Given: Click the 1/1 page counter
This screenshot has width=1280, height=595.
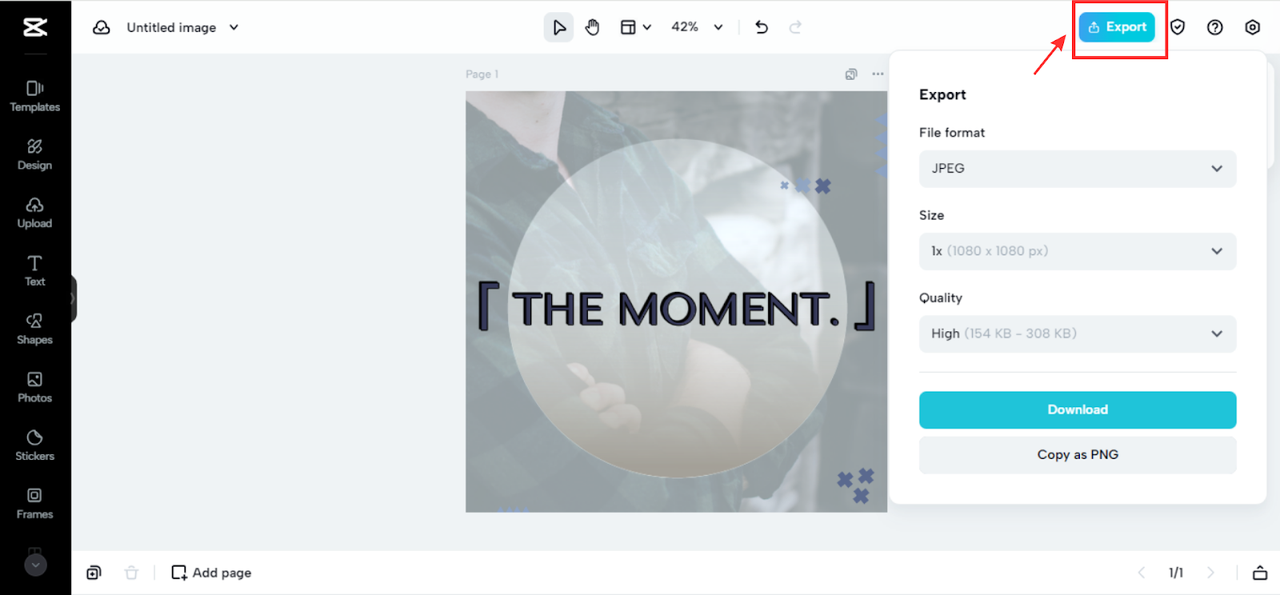Looking at the screenshot, I should (1176, 573).
